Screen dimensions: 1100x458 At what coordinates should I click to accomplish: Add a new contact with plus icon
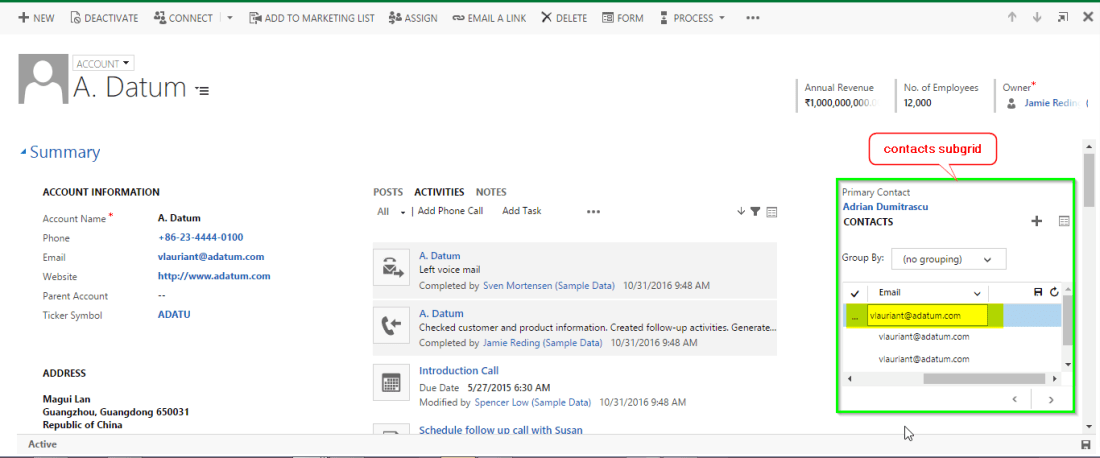(1036, 221)
